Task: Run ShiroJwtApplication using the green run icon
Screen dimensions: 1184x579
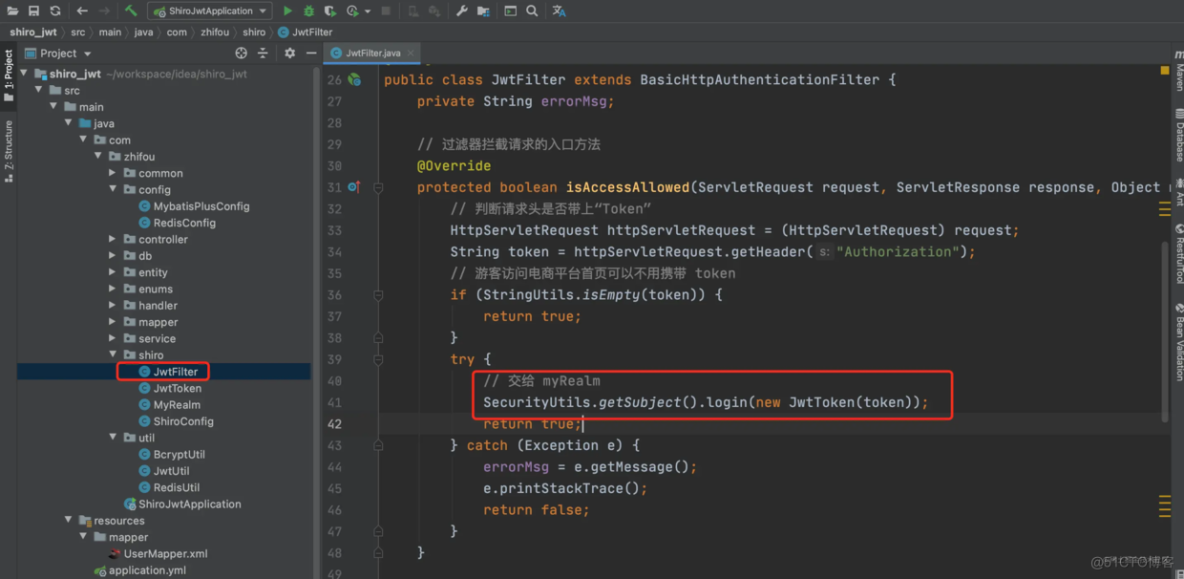Action: point(288,10)
